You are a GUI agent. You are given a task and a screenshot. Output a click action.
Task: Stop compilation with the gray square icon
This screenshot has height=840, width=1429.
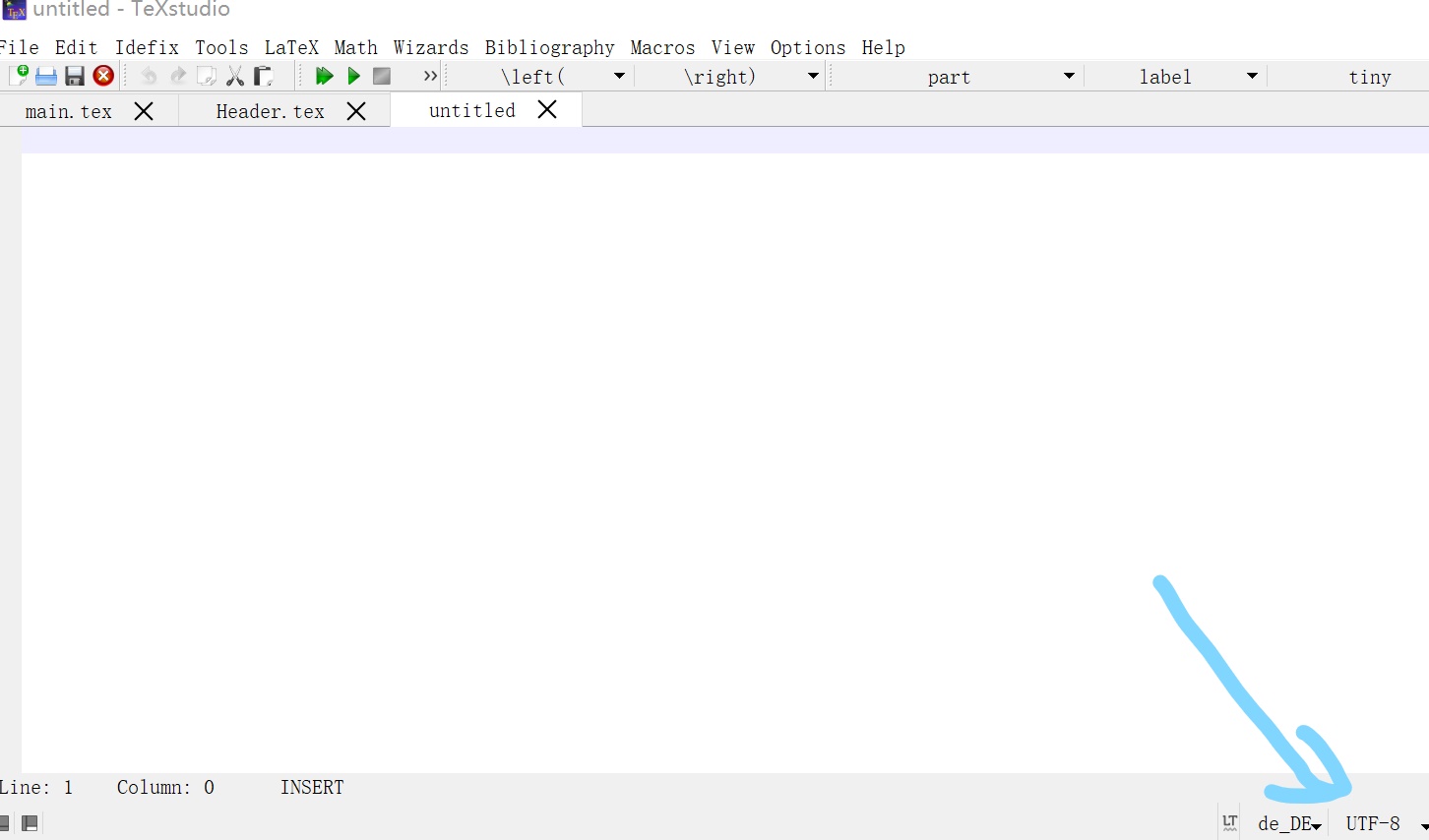tap(382, 76)
